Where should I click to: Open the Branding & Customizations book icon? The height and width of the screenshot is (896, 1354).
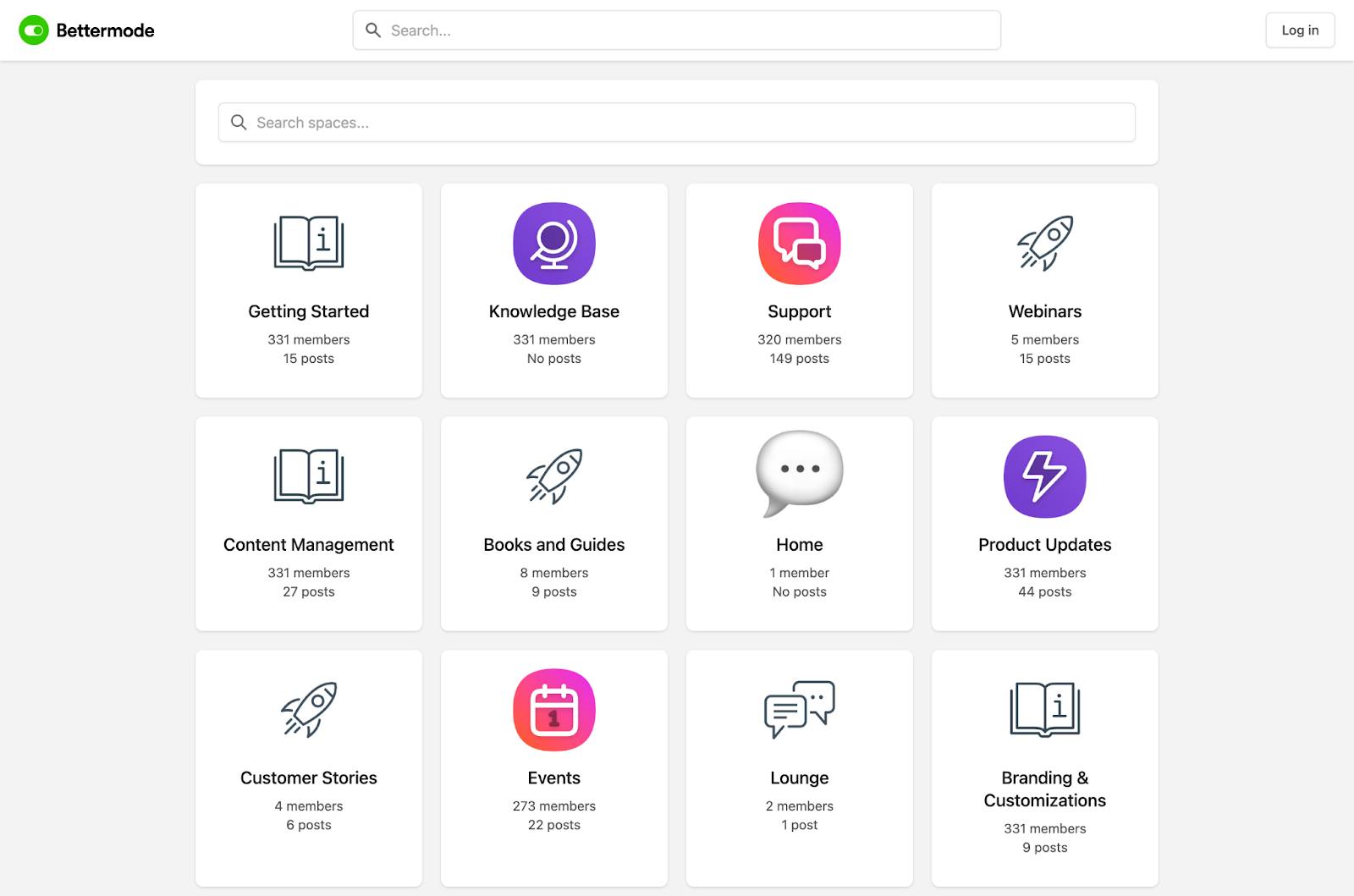pos(1045,709)
